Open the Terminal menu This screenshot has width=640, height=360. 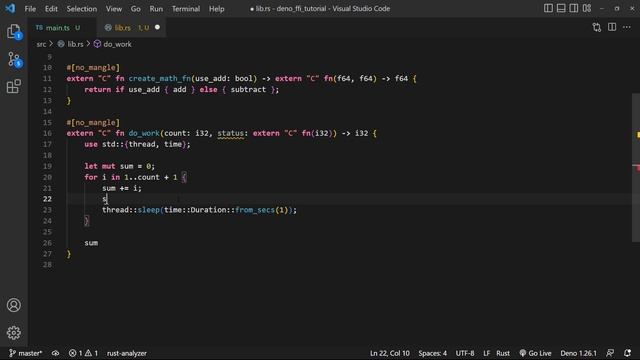186,9
